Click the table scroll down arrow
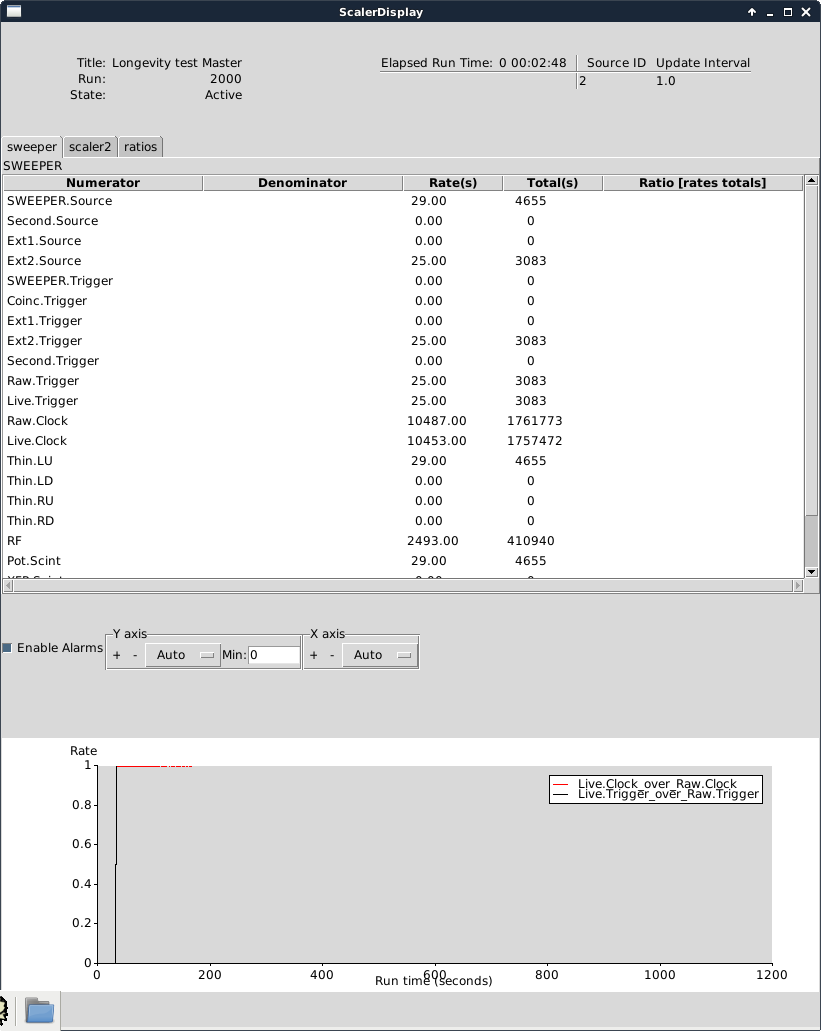 point(812,572)
